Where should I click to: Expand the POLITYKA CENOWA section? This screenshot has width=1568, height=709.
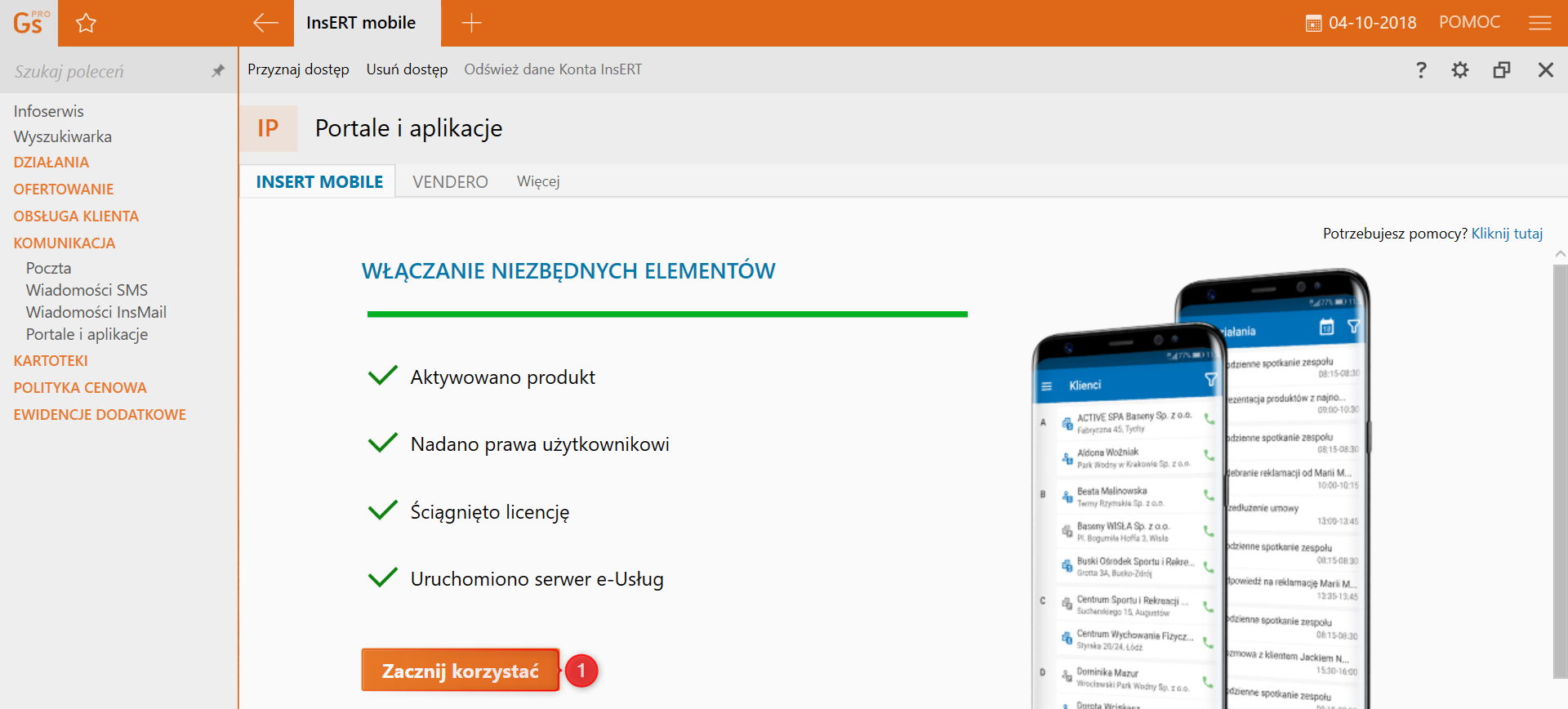click(80, 388)
